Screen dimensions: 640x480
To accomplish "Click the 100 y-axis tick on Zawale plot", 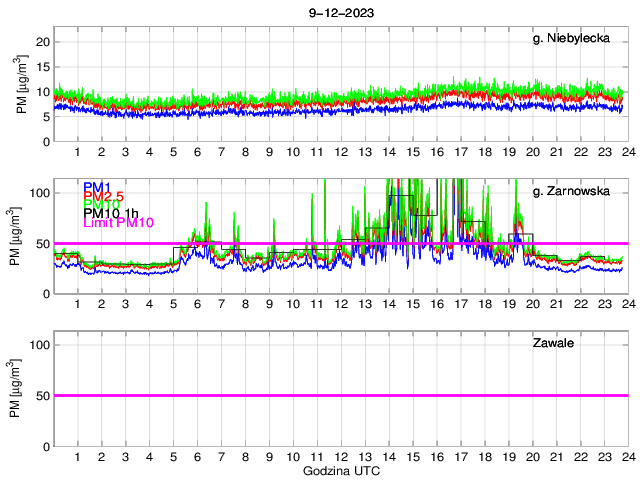I will [38, 344].
